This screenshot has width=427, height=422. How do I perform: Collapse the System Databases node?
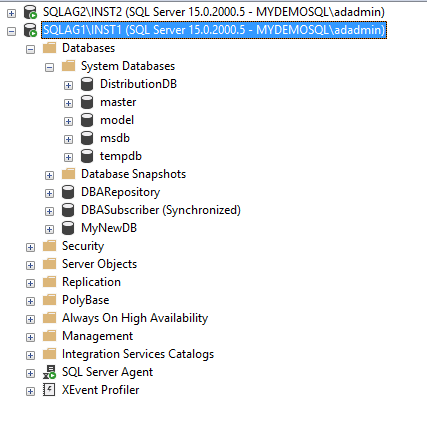49,67
